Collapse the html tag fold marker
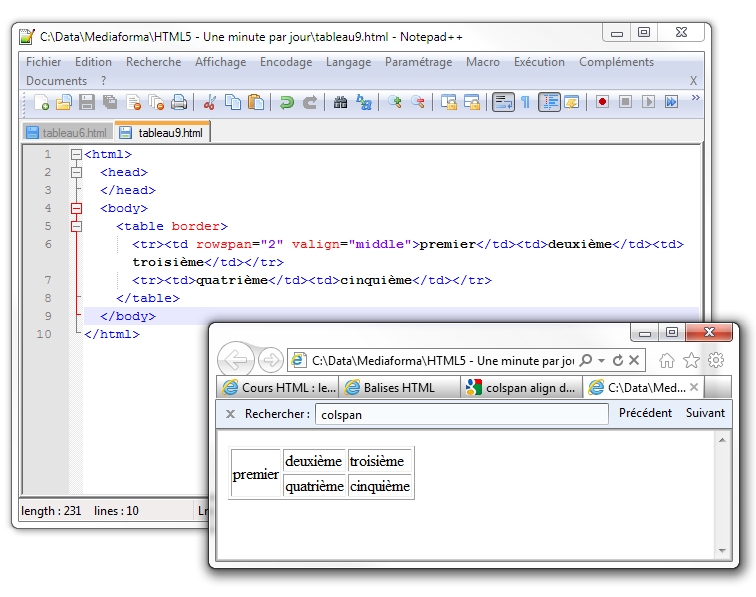Image resolution: width=756 pixels, height=597 pixels. pyautogui.click(x=76, y=155)
